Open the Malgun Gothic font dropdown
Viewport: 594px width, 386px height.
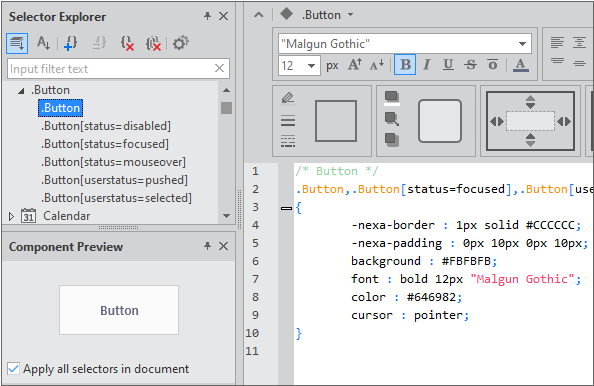(x=522, y=44)
